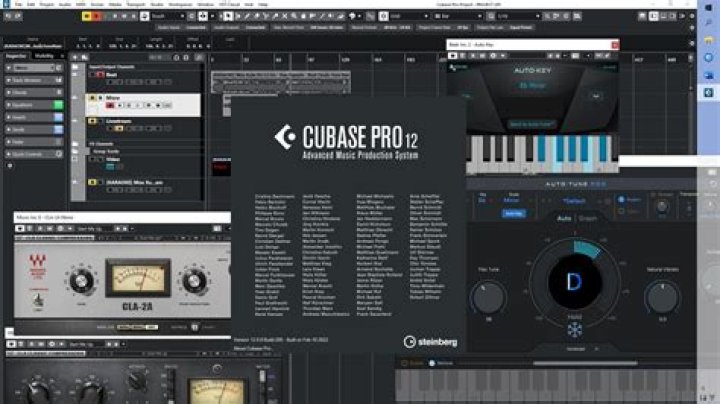This screenshot has height=404, width=720.
Task: Click the Gain knob on CLA-2A
Action: tap(81, 281)
